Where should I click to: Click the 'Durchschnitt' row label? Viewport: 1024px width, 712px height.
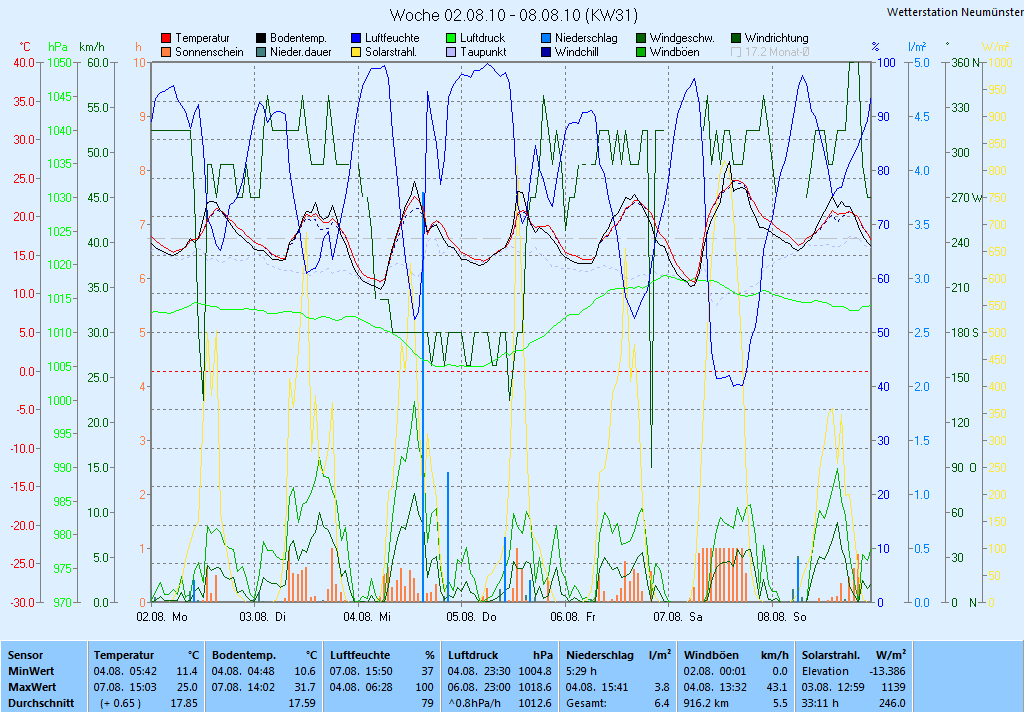tap(41, 704)
